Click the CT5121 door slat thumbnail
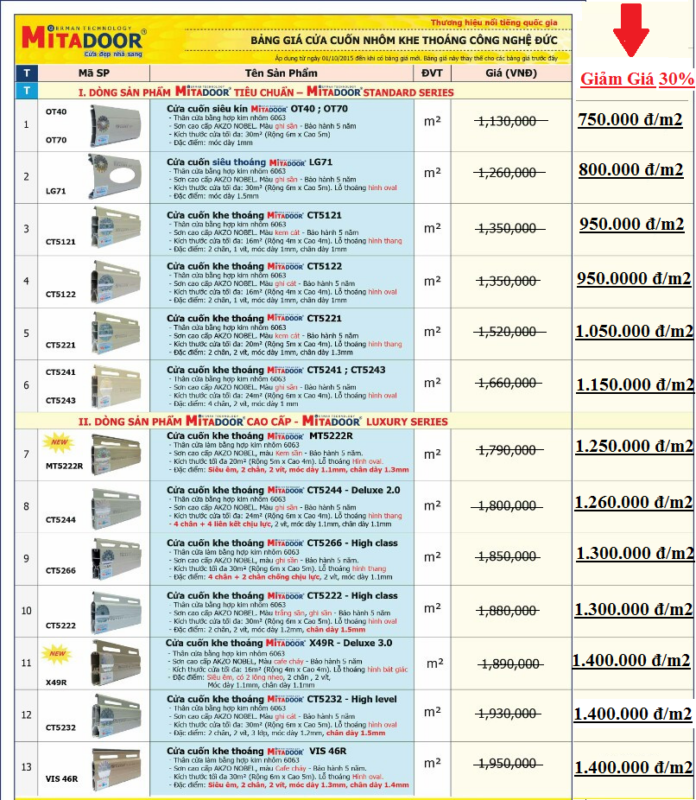This screenshot has width=696, height=800. tap(115, 228)
